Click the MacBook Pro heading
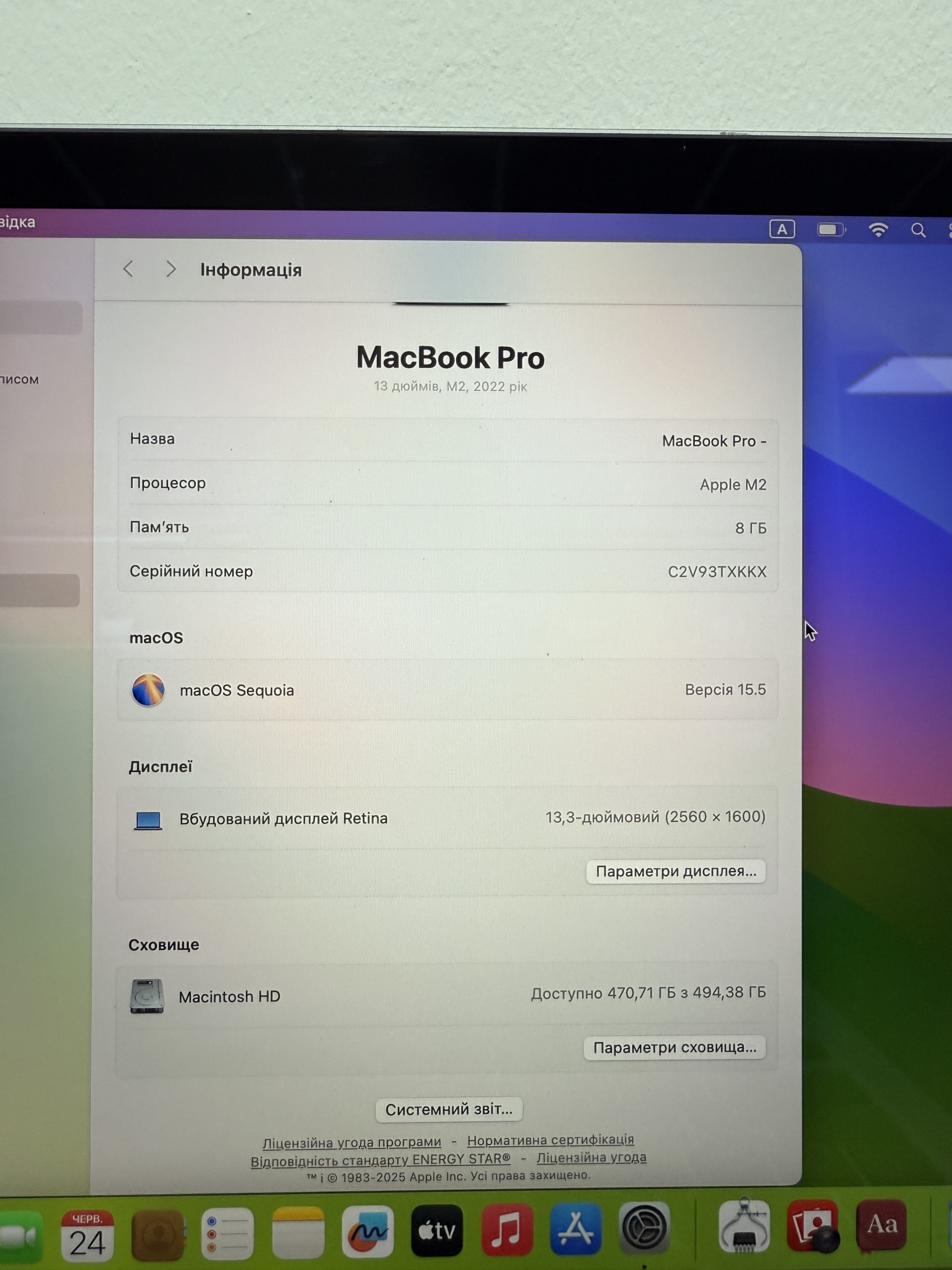 [x=450, y=358]
